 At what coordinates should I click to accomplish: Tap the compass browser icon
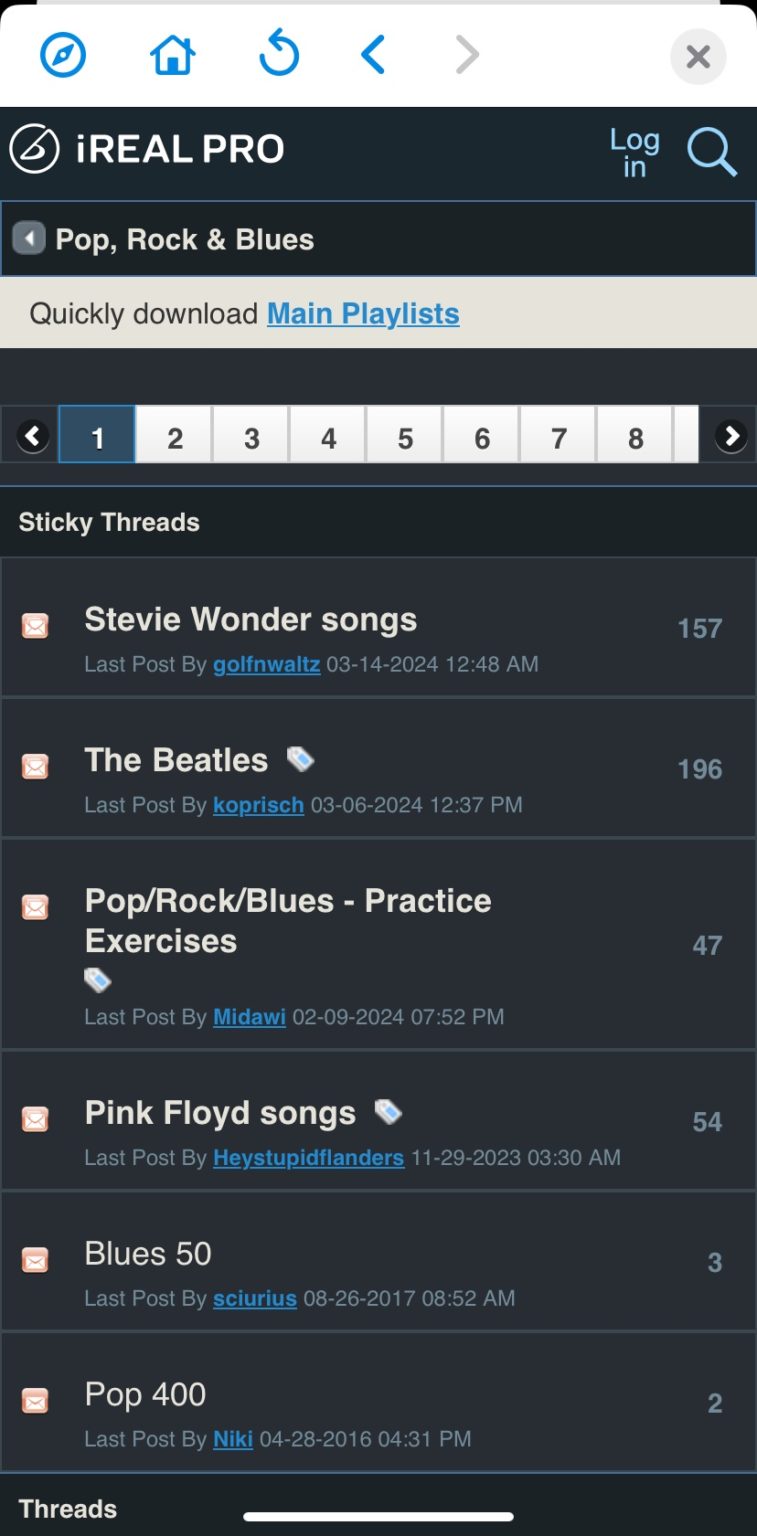point(63,56)
